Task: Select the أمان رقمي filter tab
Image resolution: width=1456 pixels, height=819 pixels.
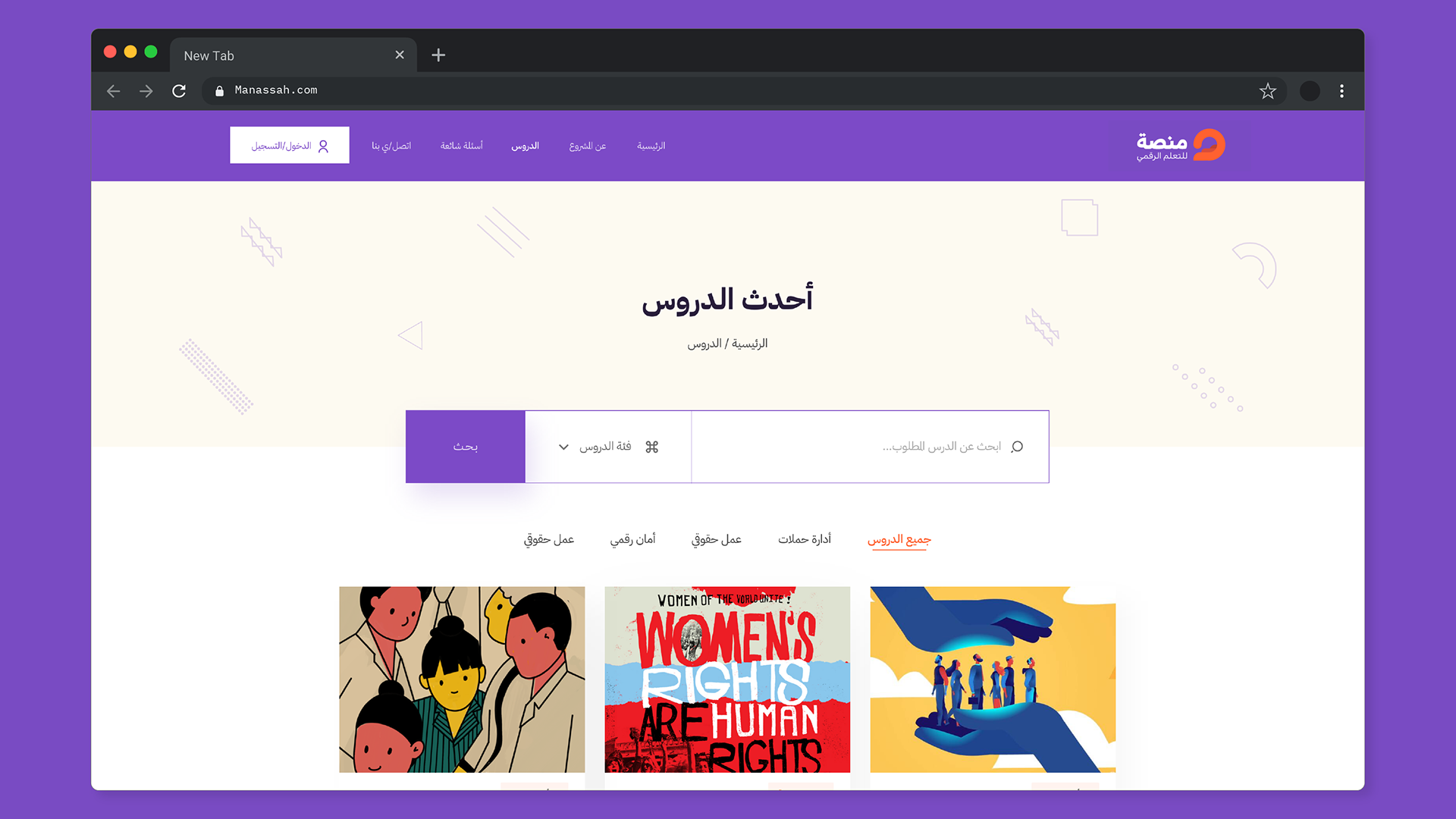Action: click(x=632, y=539)
